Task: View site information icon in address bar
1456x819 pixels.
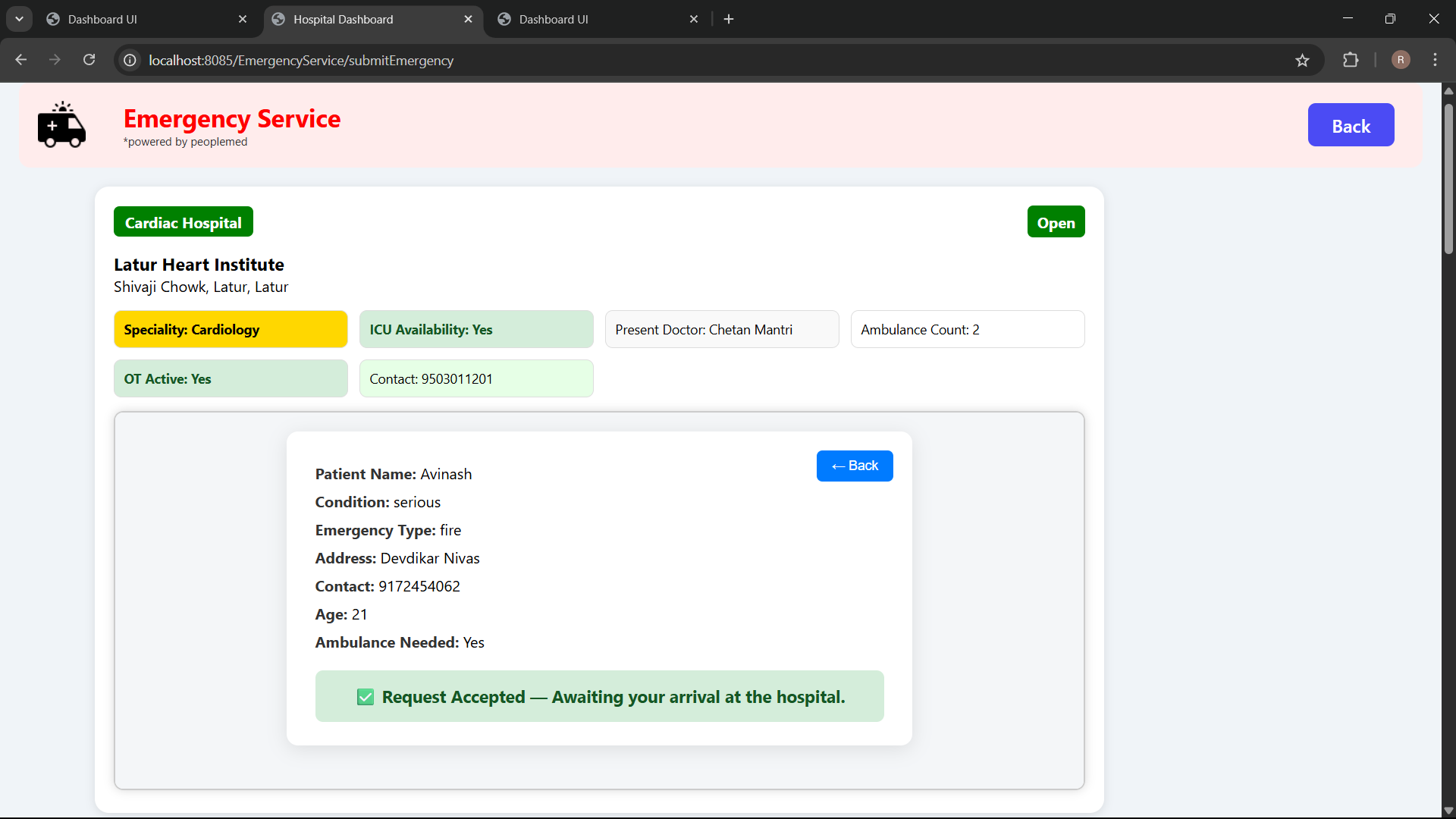Action: (x=130, y=60)
